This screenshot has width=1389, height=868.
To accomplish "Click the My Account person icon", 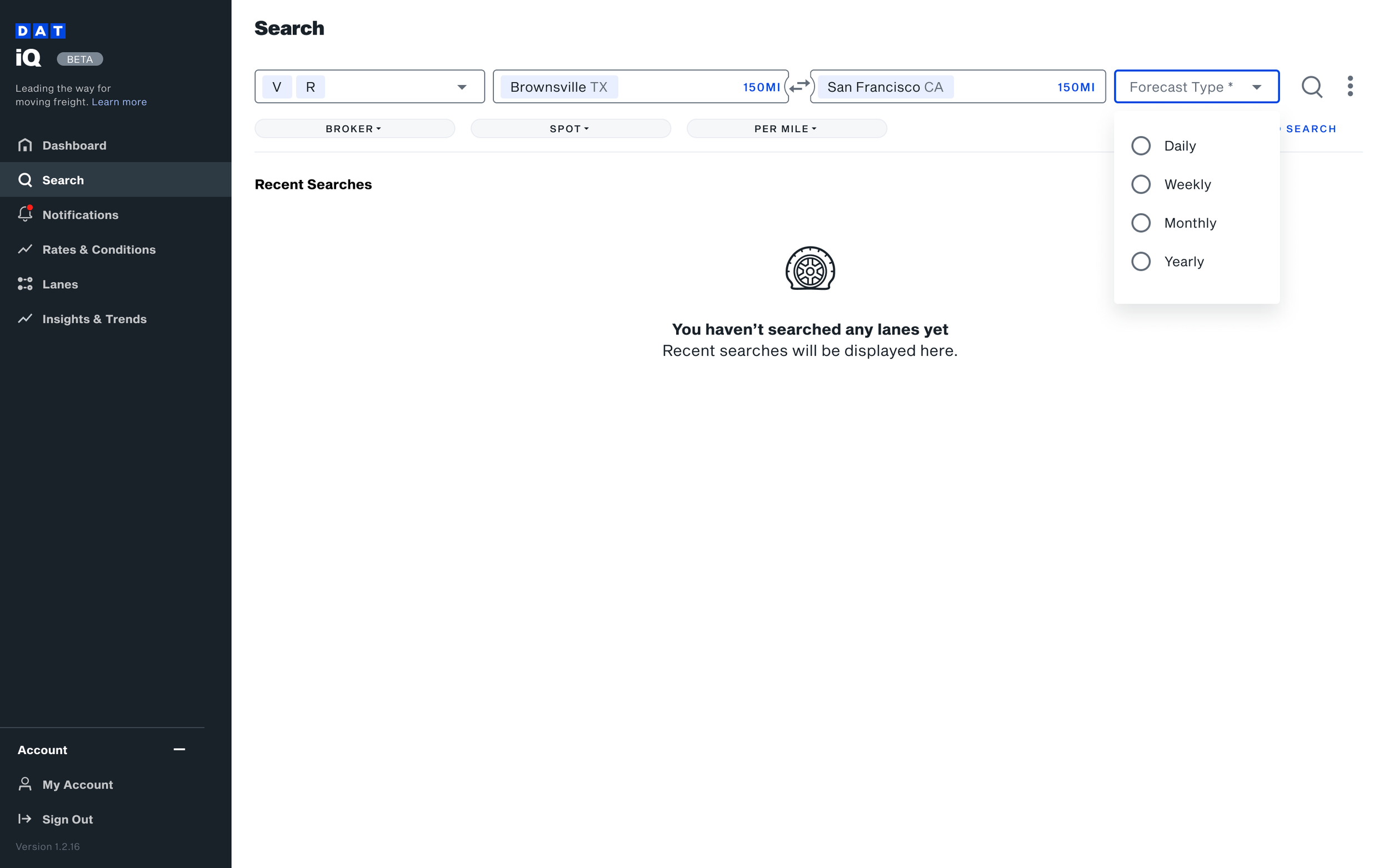I will [x=24, y=784].
